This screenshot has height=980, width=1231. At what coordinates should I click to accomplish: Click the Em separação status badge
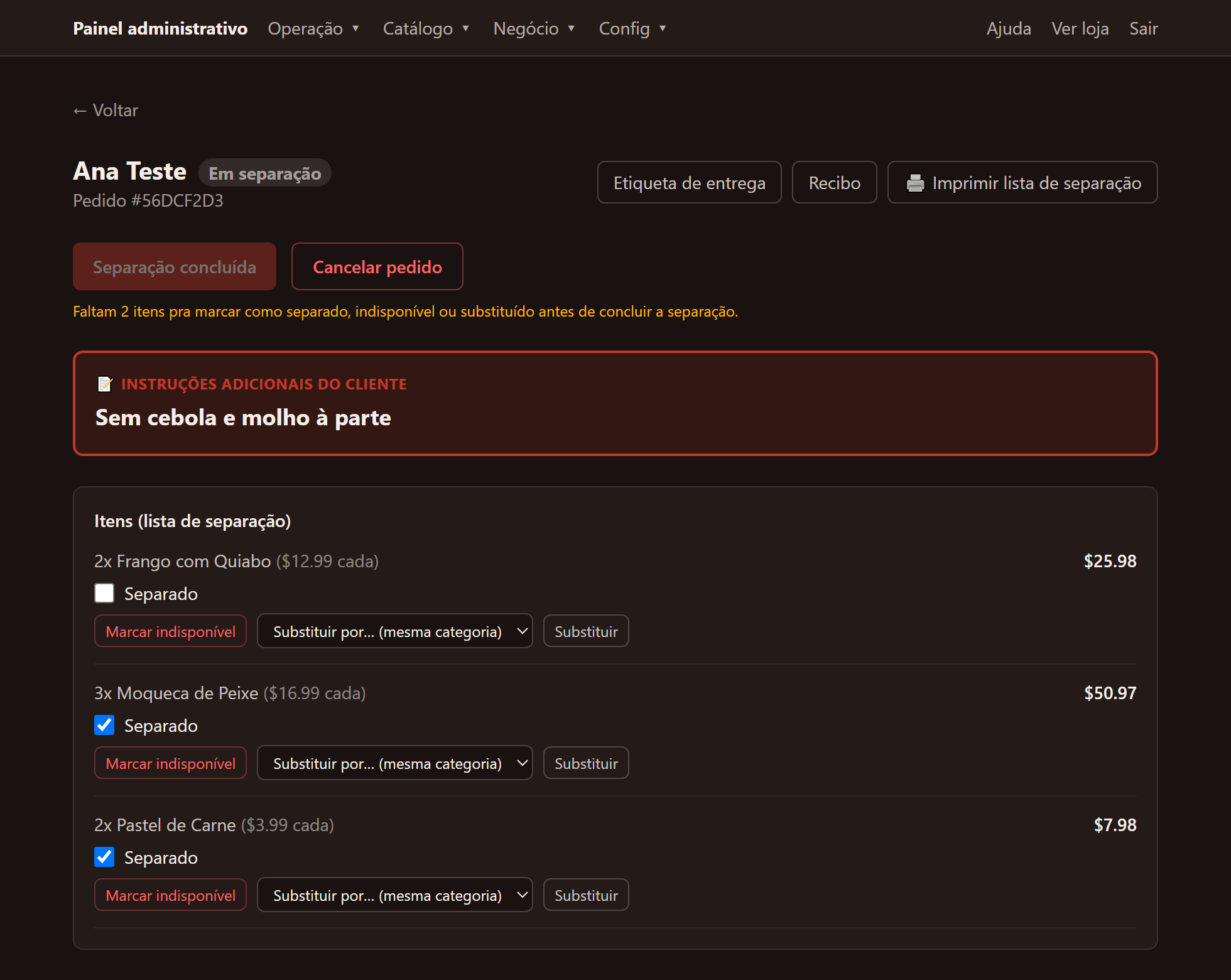click(265, 173)
